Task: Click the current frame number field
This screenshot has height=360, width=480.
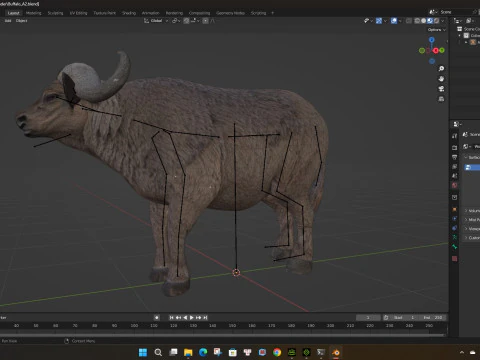Action: click(368, 318)
